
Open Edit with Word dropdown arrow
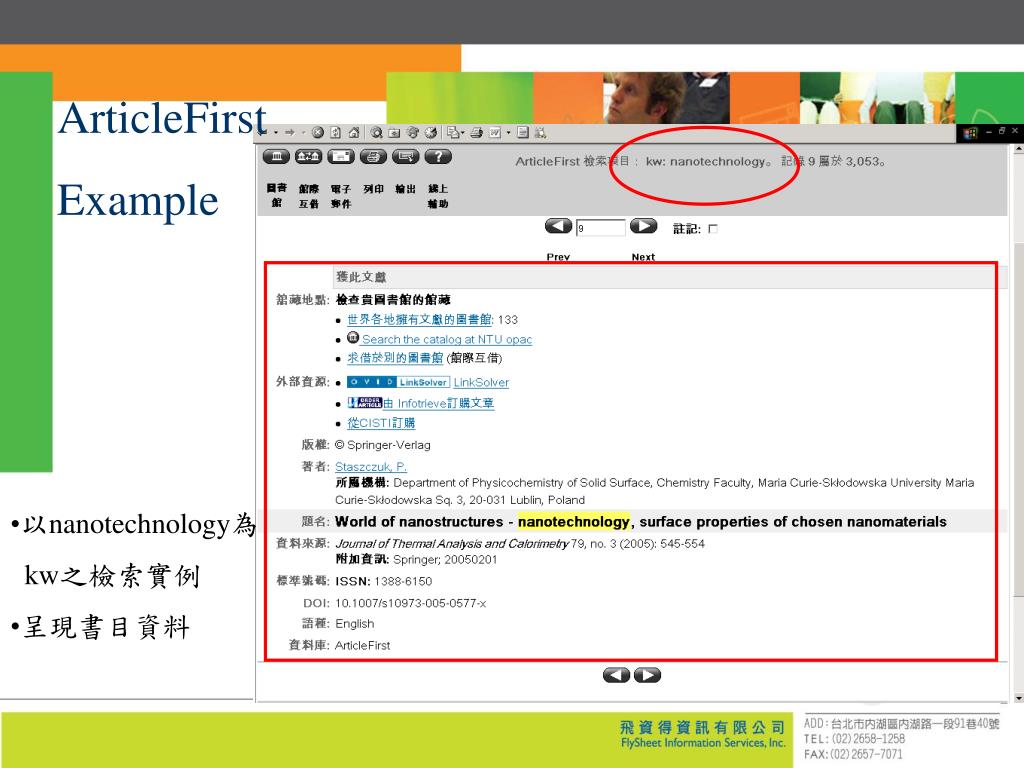pyautogui.click(x=508, y=133)
